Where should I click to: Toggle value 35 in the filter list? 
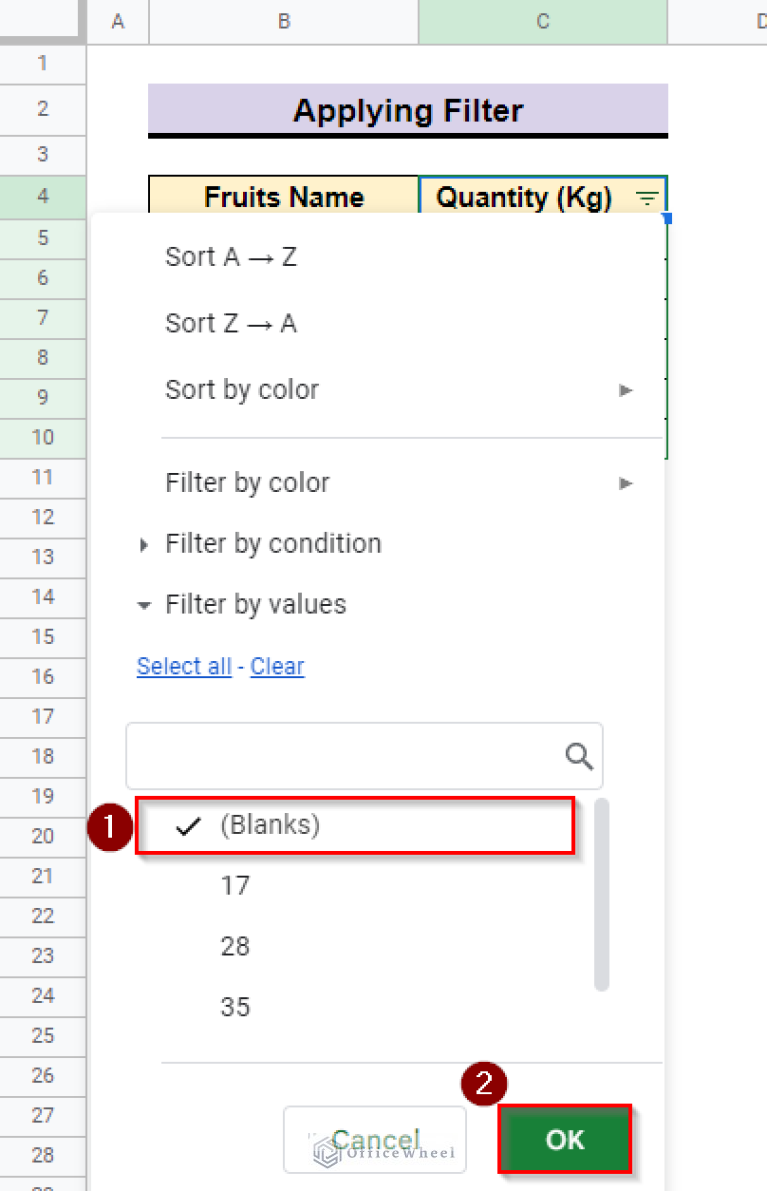pyautogui.click(x=236, y=1007)
